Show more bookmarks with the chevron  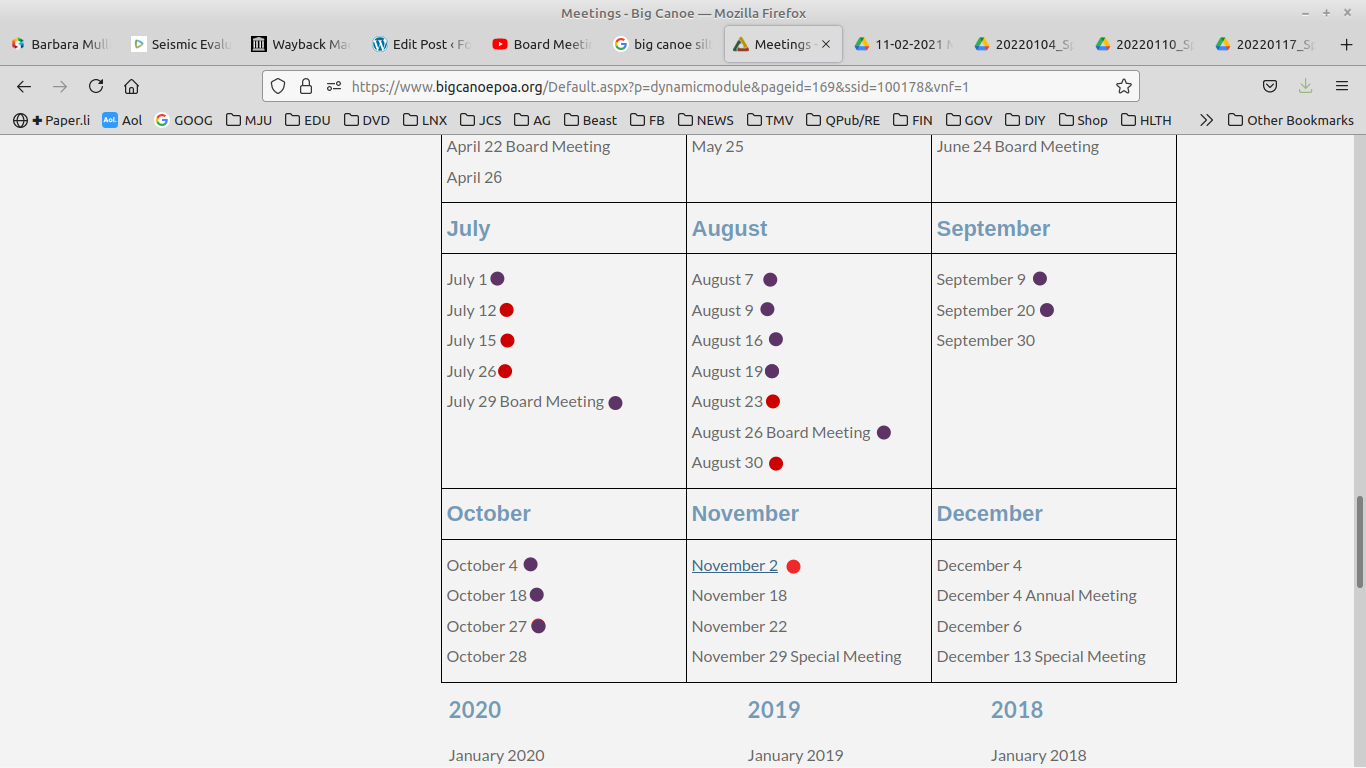1206,120
